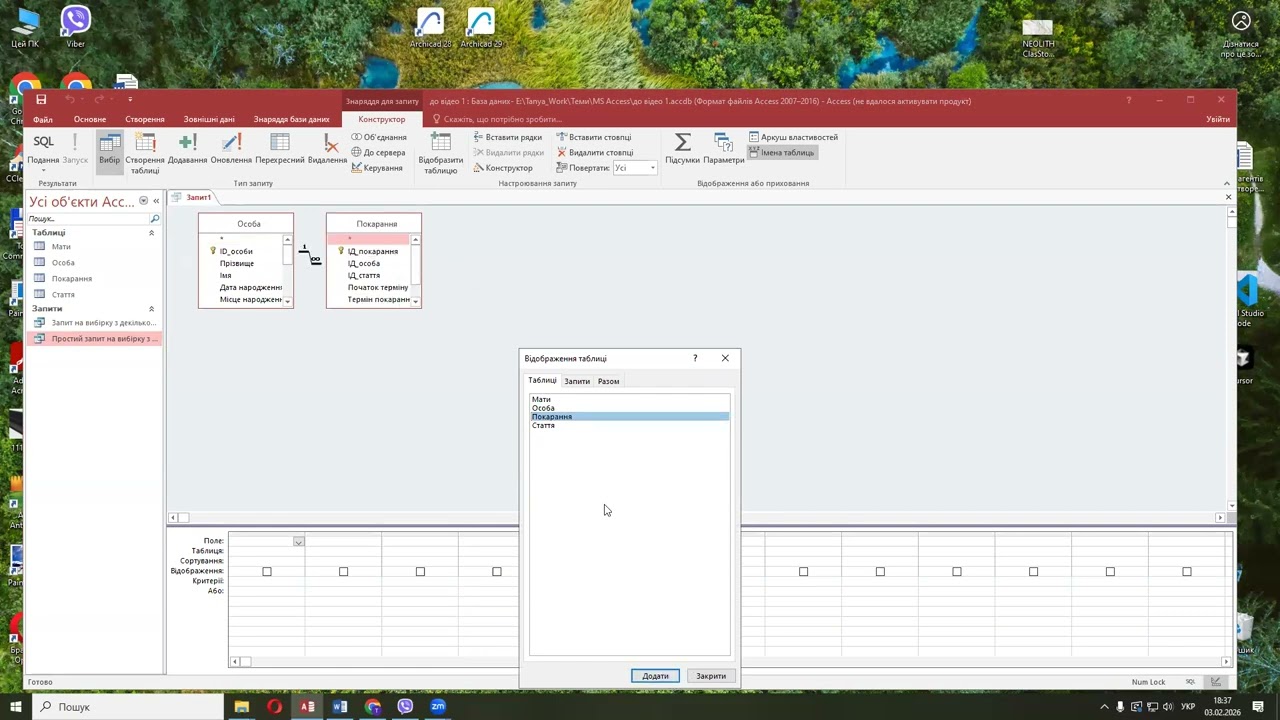Viewport: 1280px width, 720px height.
Task: Click the Save icon in quick access toolbar
Action: [41, 100]
